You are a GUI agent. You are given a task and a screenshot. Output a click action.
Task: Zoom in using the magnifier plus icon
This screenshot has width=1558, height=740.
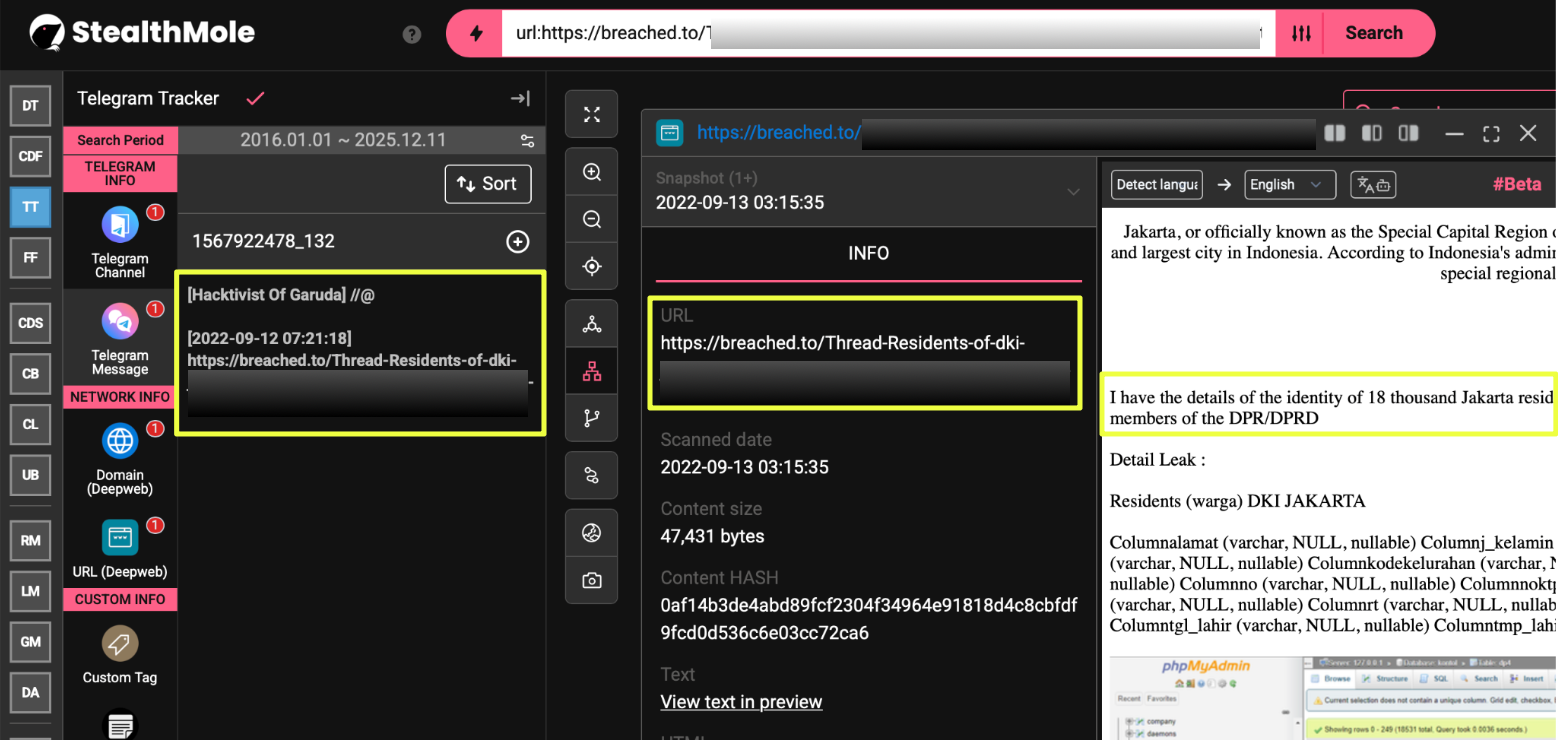pos(592,173)
